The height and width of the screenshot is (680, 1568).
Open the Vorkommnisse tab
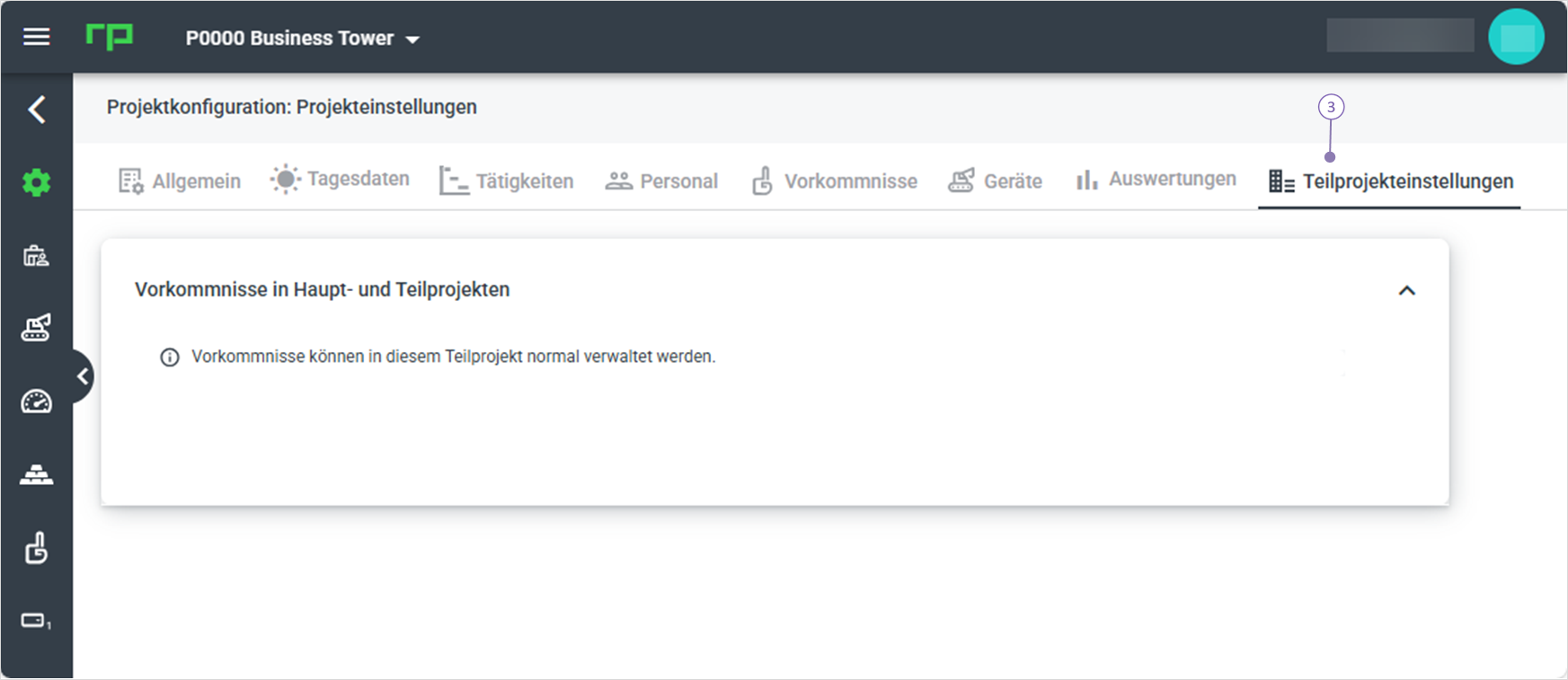(x=835, y=181)
